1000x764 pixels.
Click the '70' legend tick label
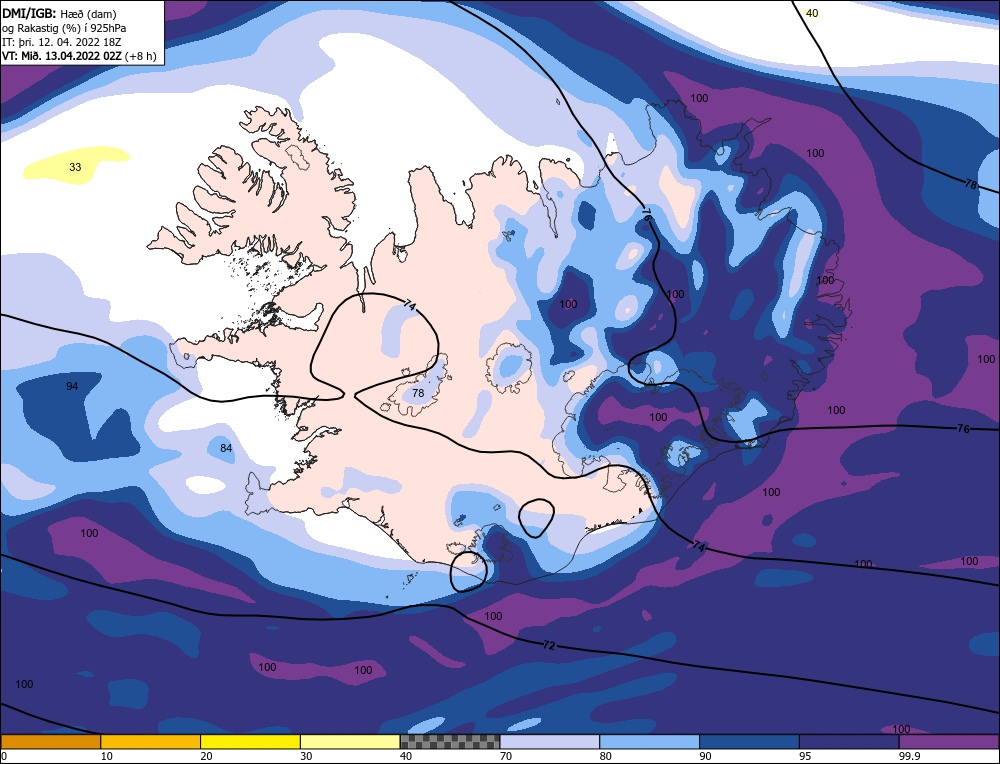point(506,756)
